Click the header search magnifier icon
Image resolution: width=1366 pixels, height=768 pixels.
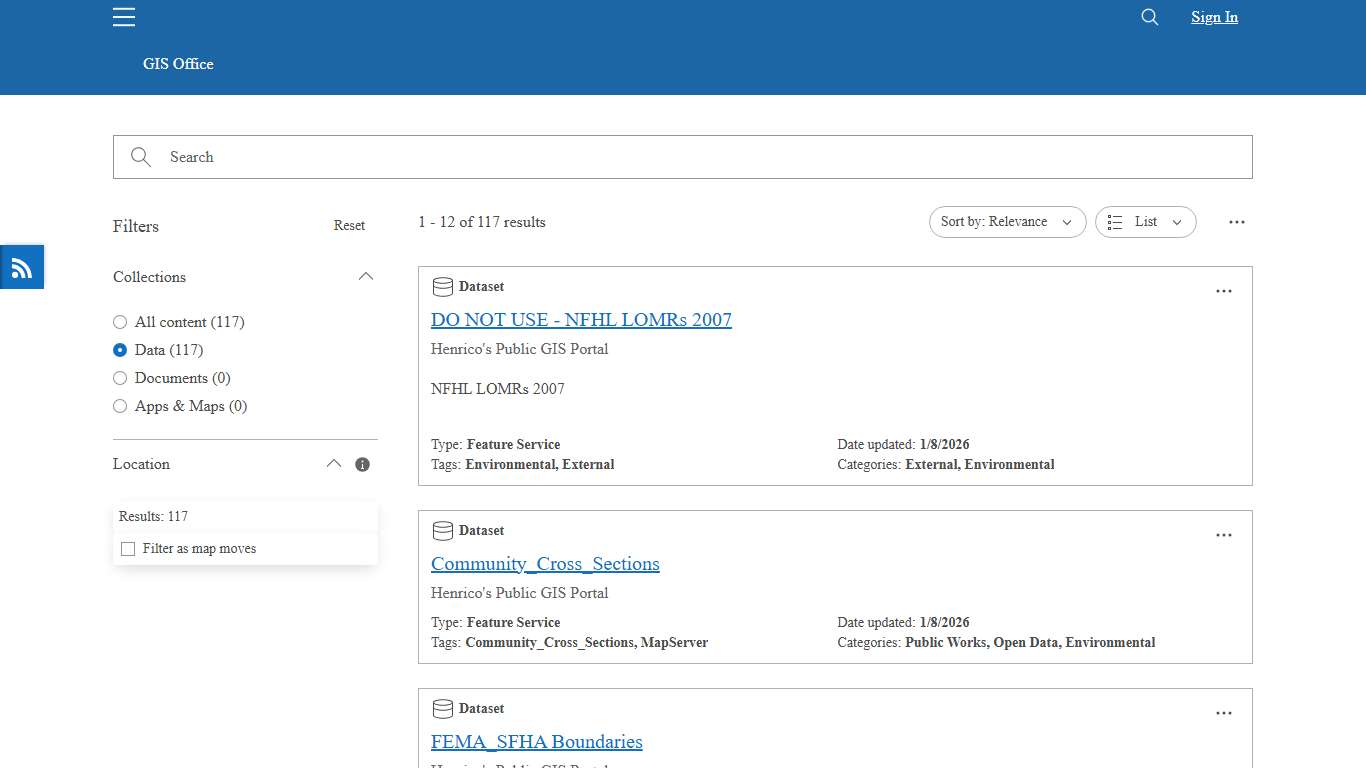pos(1150,17)
